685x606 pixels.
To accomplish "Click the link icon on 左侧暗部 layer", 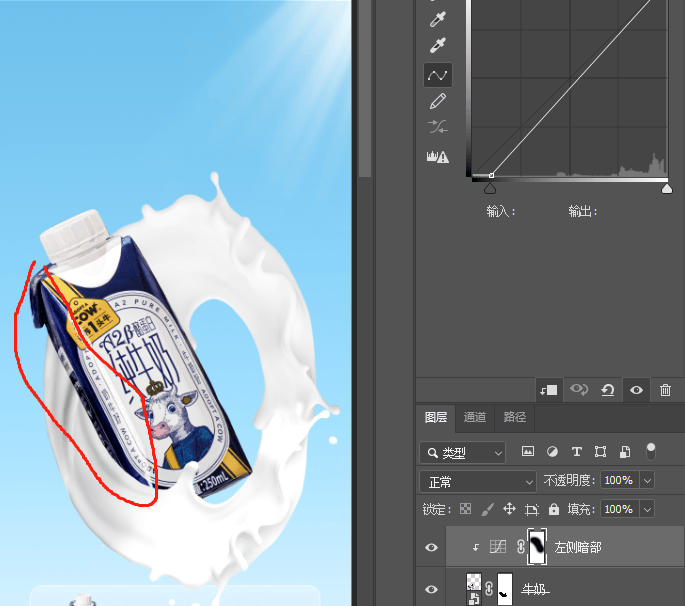I will click(520, 547).
